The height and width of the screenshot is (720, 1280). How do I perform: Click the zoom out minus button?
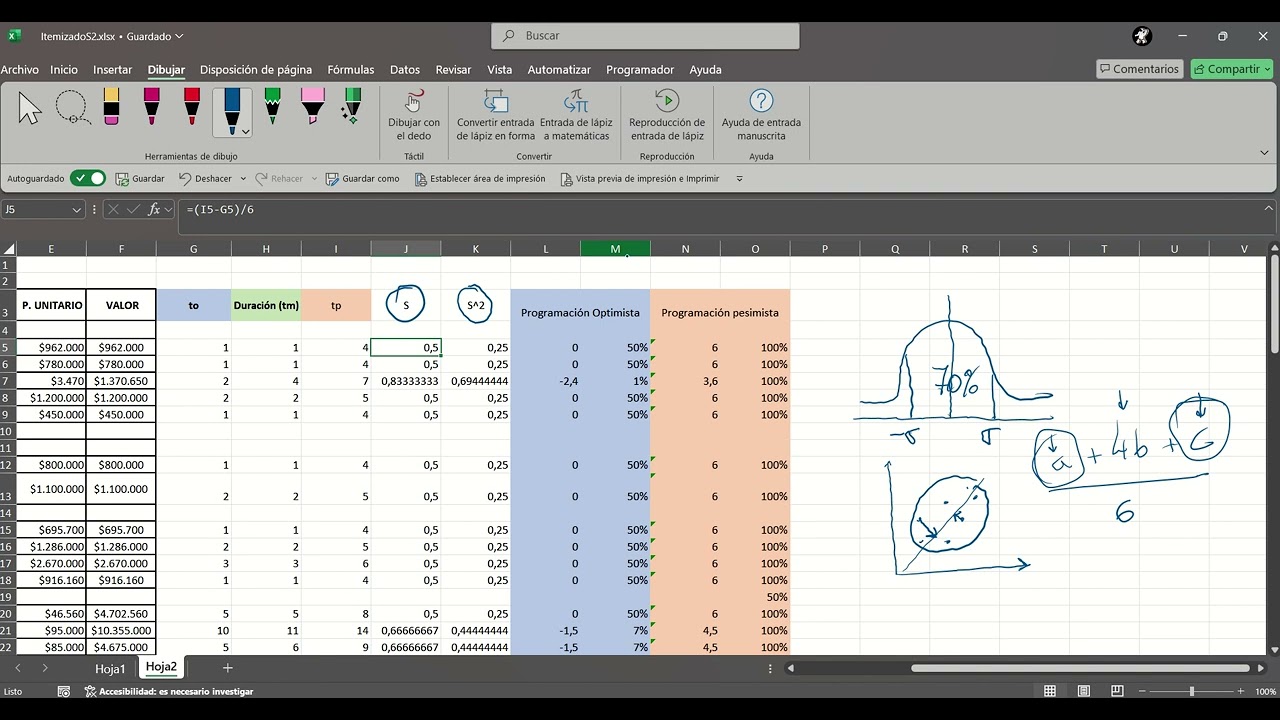pyautogui.click(x=1141, y=691)
